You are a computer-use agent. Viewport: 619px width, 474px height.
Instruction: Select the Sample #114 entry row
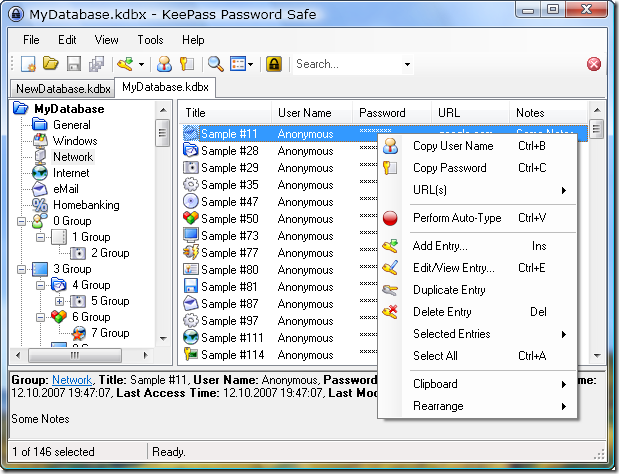279,355
